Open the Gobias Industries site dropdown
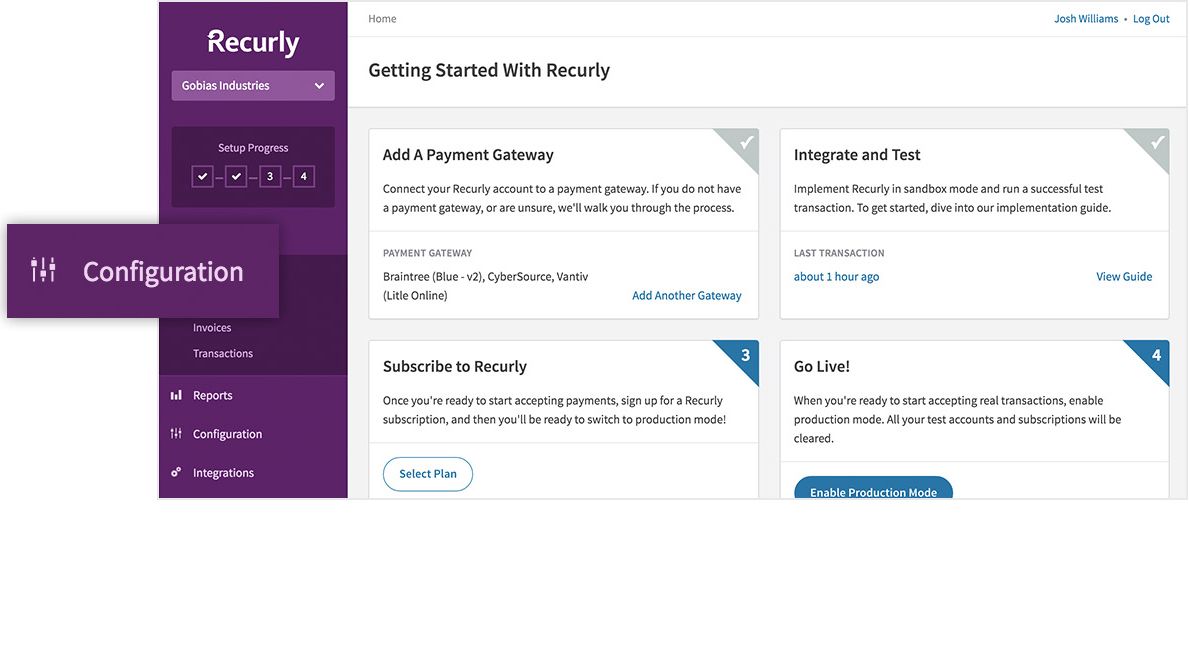 [253, 86]
